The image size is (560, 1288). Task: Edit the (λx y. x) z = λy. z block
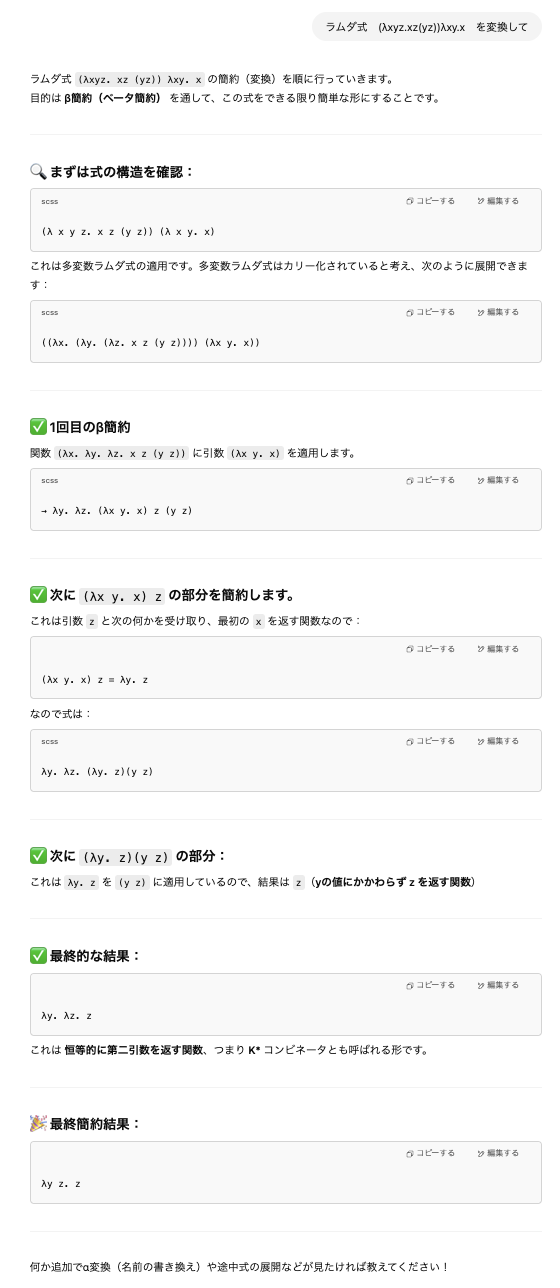point(498,649)
